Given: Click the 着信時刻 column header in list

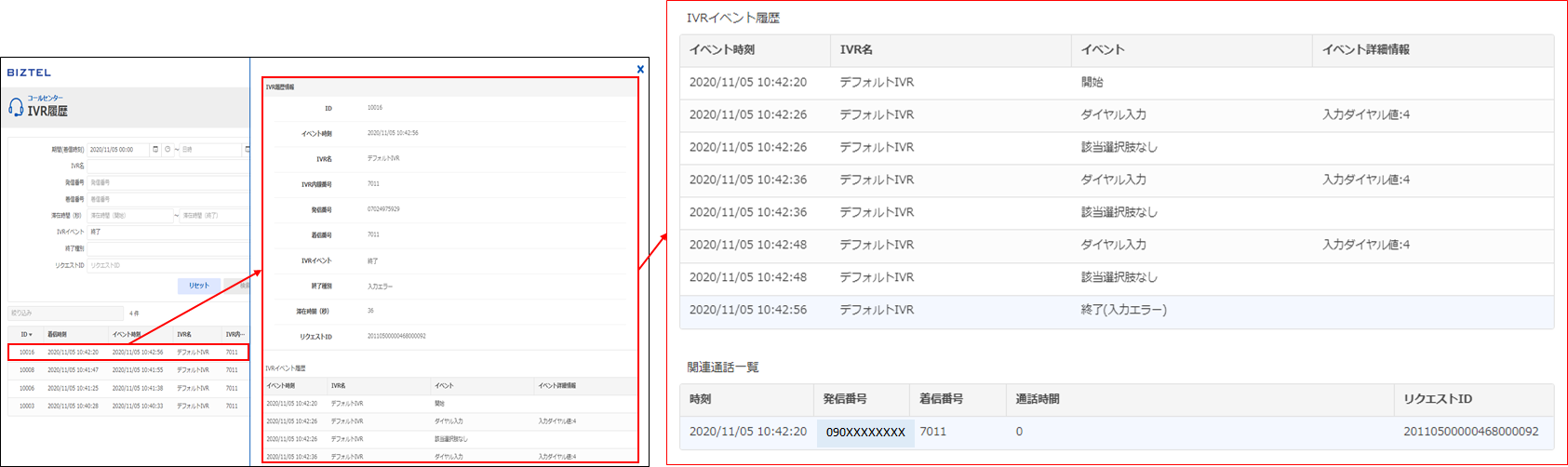Looking at the screenshot, I should (58, 334).
